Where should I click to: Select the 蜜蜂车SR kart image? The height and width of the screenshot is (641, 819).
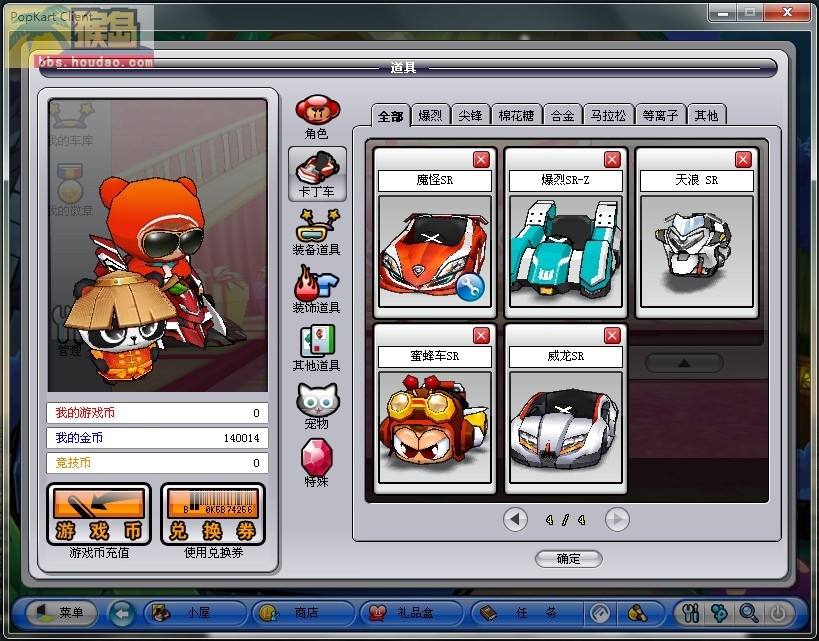(x=435, y=427)
